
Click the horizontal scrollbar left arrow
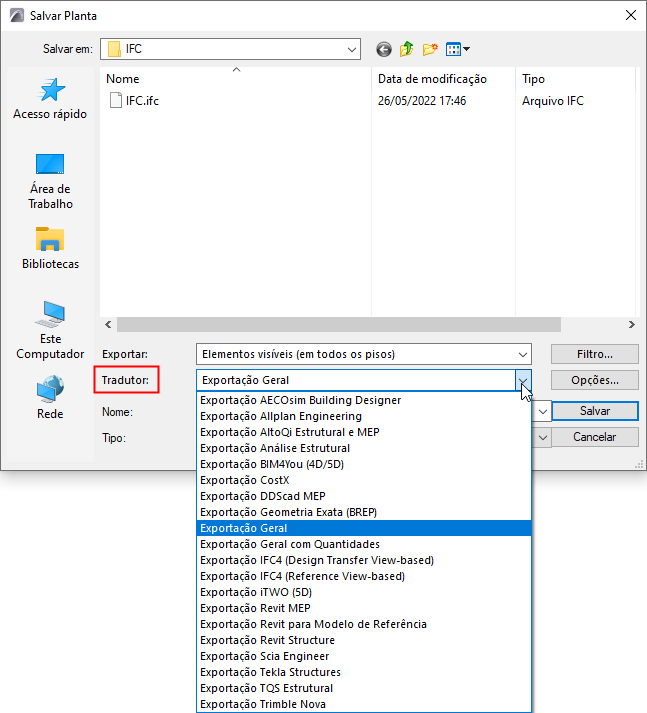(108, 325)
